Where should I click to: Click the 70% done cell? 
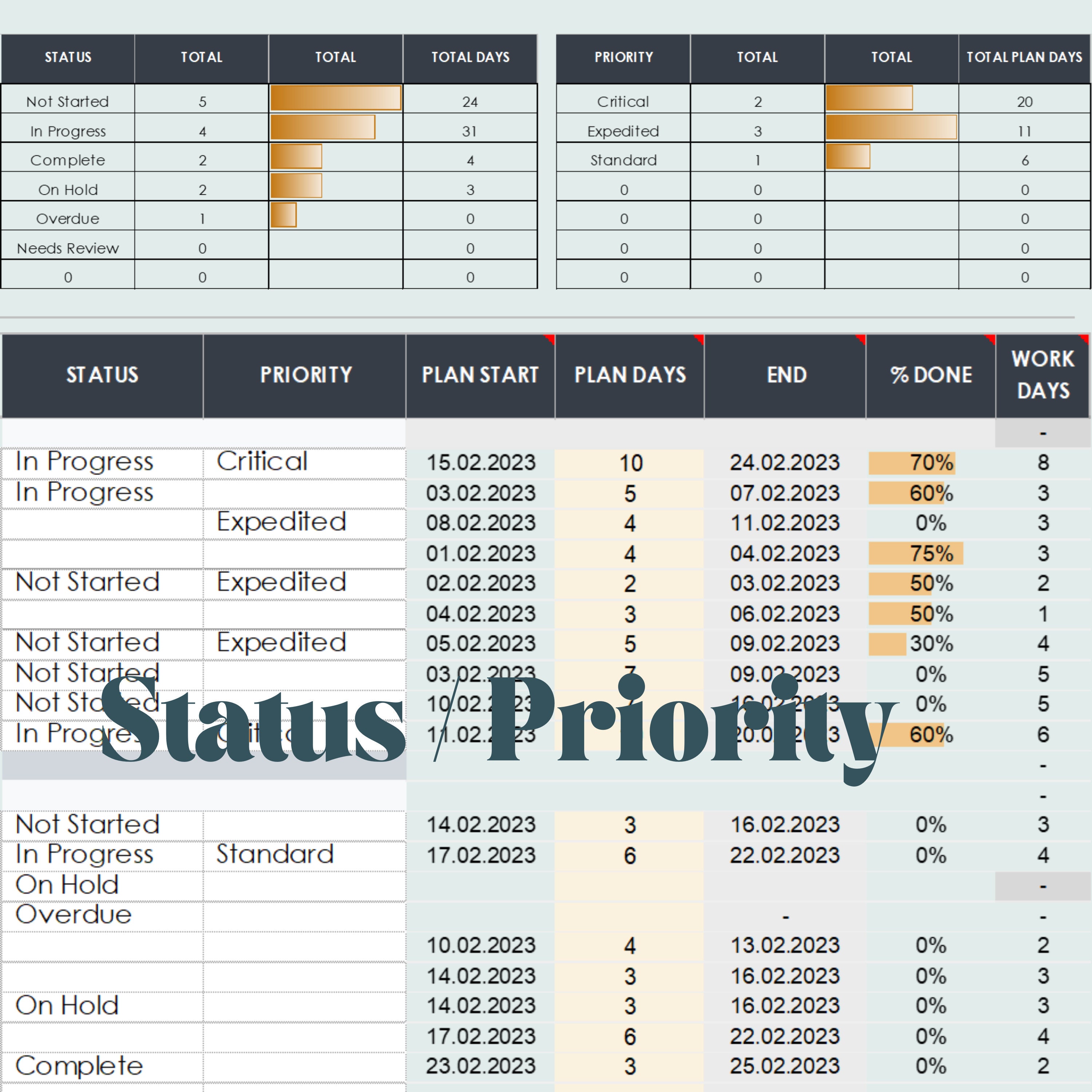(930, 463)
